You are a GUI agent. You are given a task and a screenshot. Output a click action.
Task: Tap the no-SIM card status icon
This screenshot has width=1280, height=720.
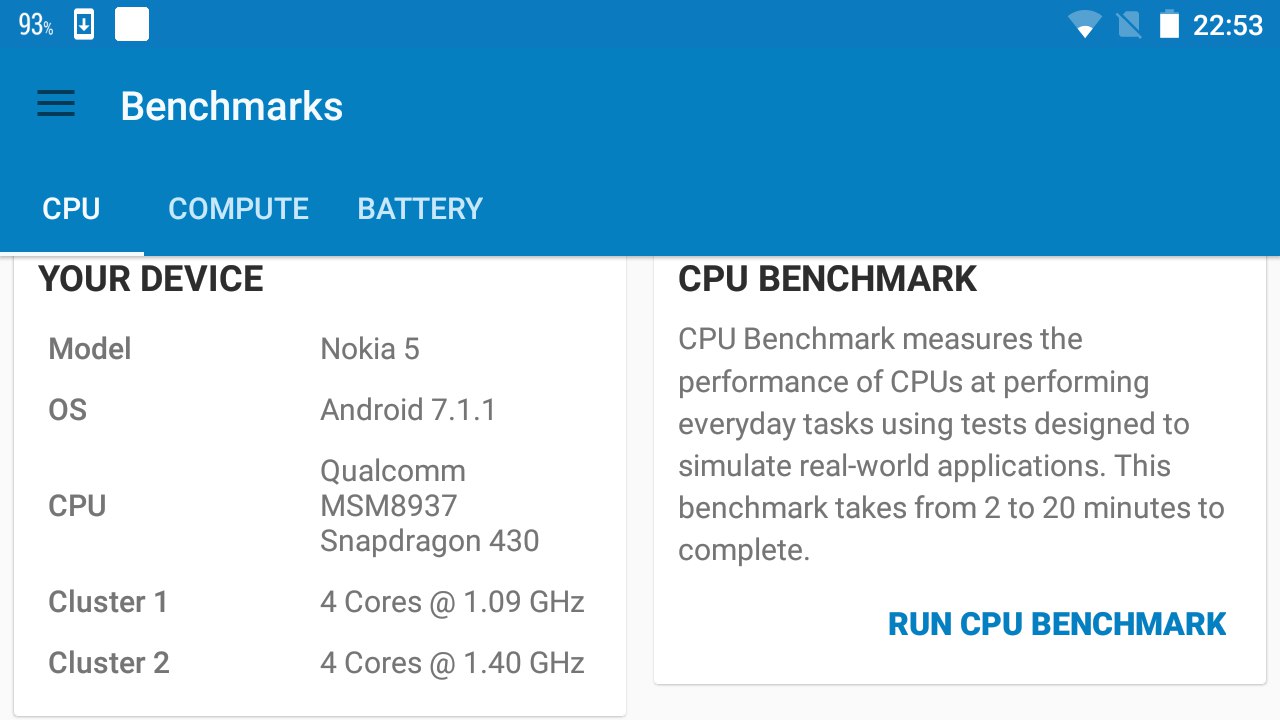point(1129,25)
